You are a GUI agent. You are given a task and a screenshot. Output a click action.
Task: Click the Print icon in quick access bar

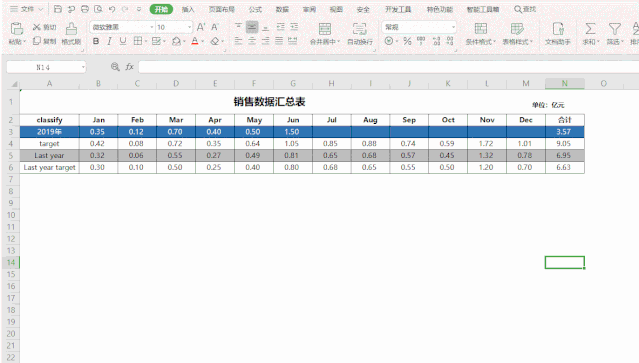[85, 9]
